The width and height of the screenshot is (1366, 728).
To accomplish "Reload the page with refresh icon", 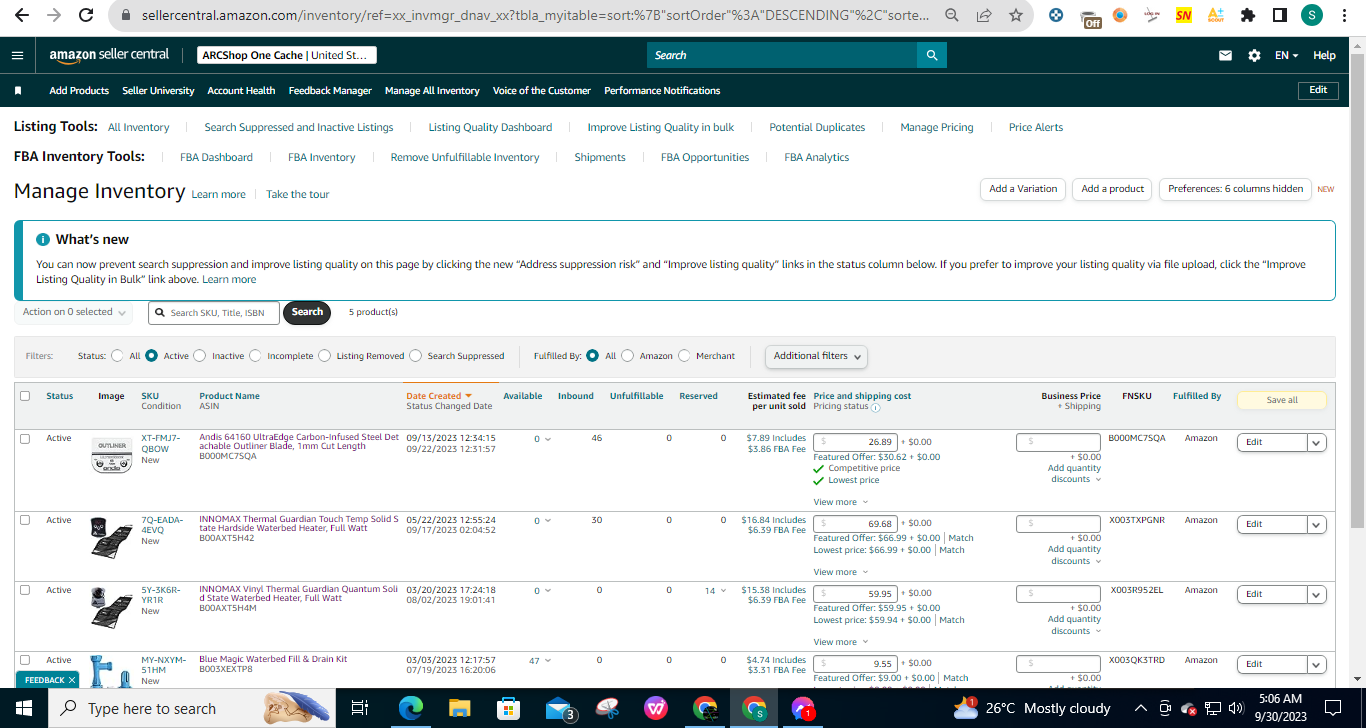I will (x=86, y=15).
